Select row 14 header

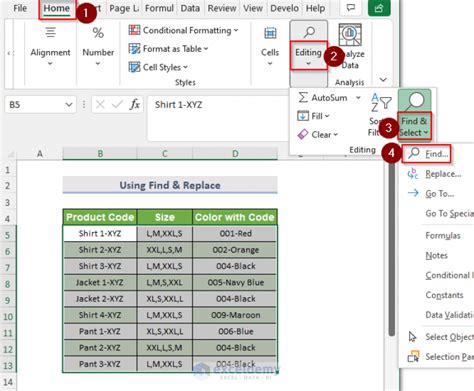[8, 382]
